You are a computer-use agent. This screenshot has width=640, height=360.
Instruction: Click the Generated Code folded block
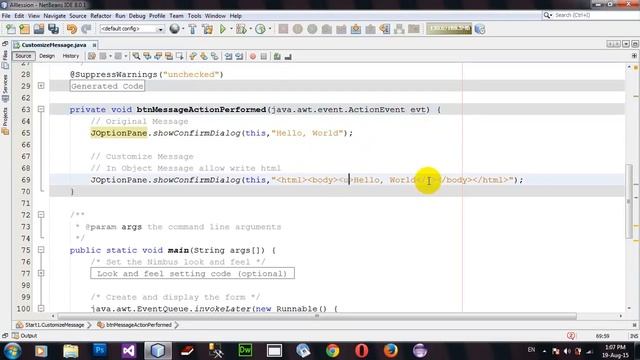pyautogui.click(x=107, y=86)
